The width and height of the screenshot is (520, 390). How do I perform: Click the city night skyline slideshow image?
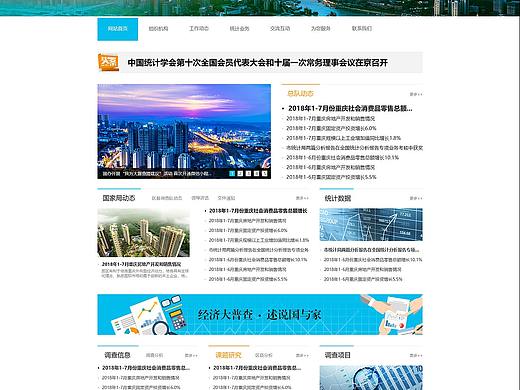click(x=184, y=131)
